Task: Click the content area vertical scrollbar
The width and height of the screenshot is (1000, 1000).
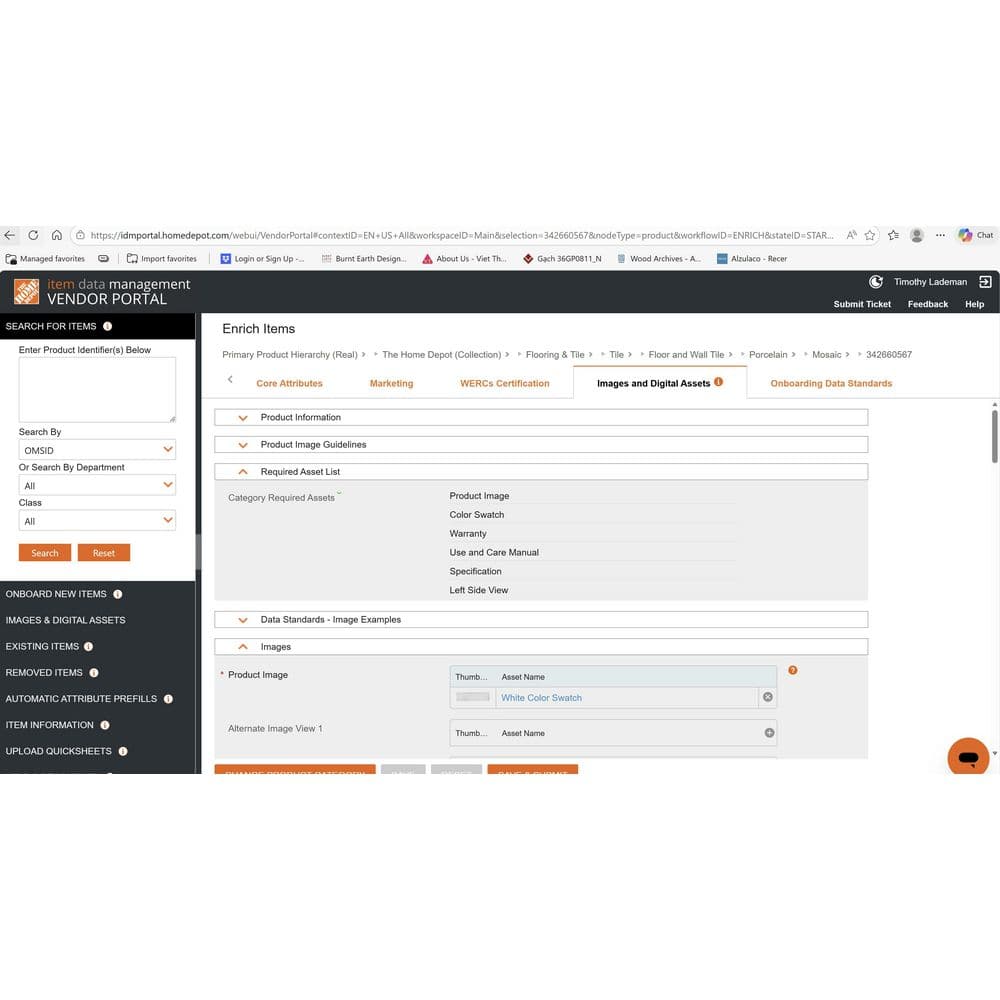Action: coord(994,436)
